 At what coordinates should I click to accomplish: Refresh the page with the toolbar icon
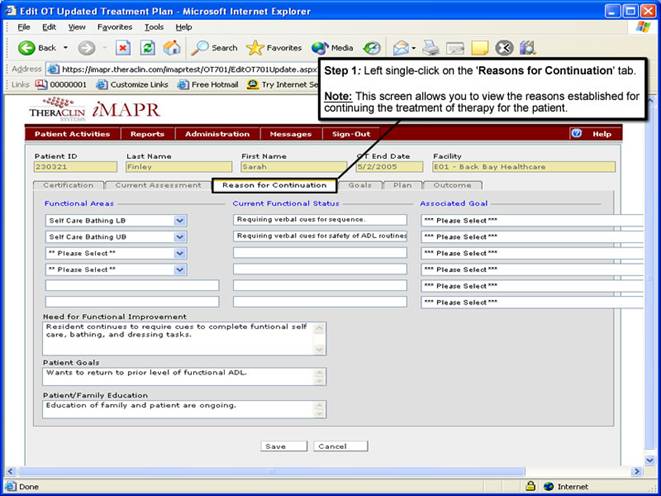pyautogui.click(x=147, y=47)
